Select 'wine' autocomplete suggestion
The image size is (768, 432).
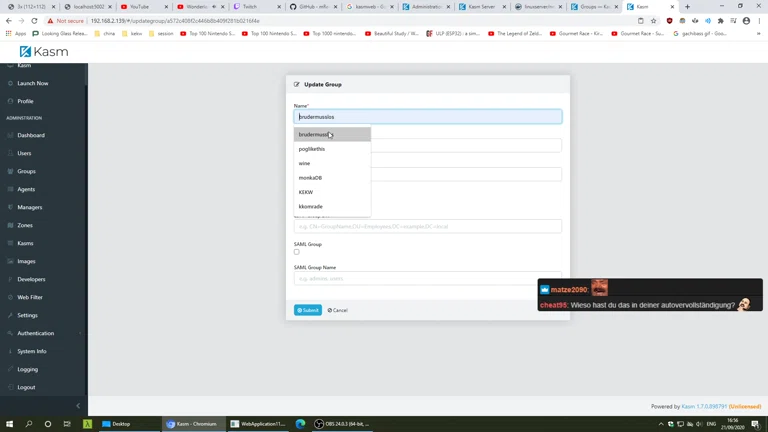332,163
